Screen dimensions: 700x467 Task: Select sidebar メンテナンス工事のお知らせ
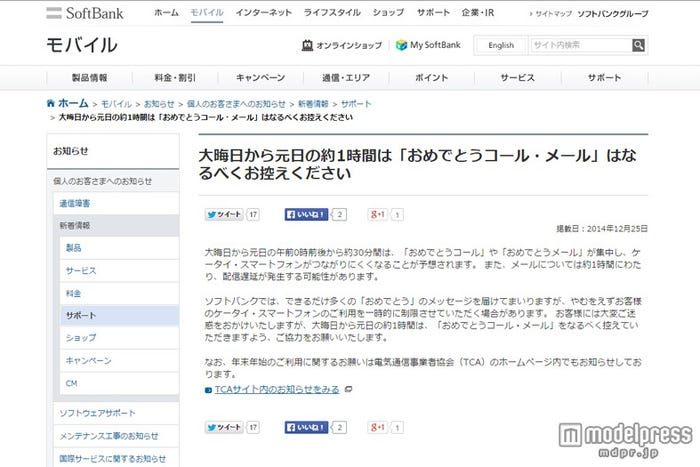click(x=116, y=436)
